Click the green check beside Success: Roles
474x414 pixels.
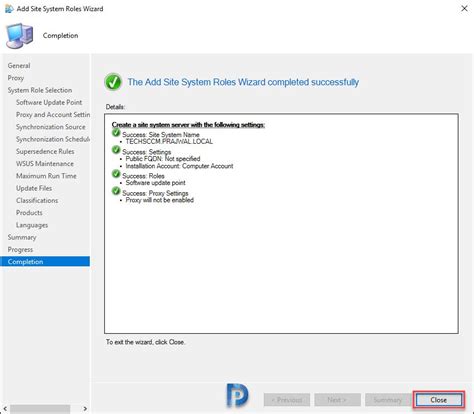pyautogui.click(x=116, y=174)
